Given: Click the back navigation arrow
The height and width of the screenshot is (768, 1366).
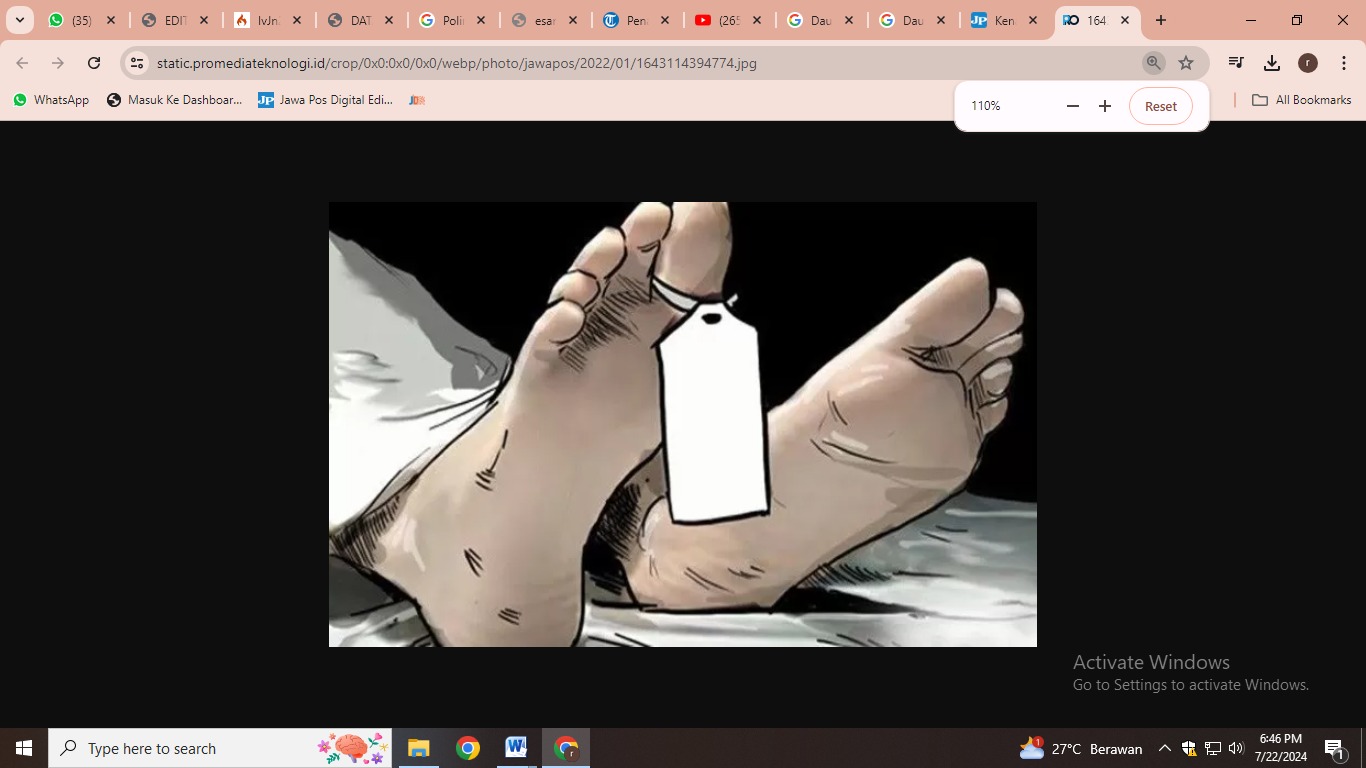Looking at the screenshot, I should coord(21,62).
